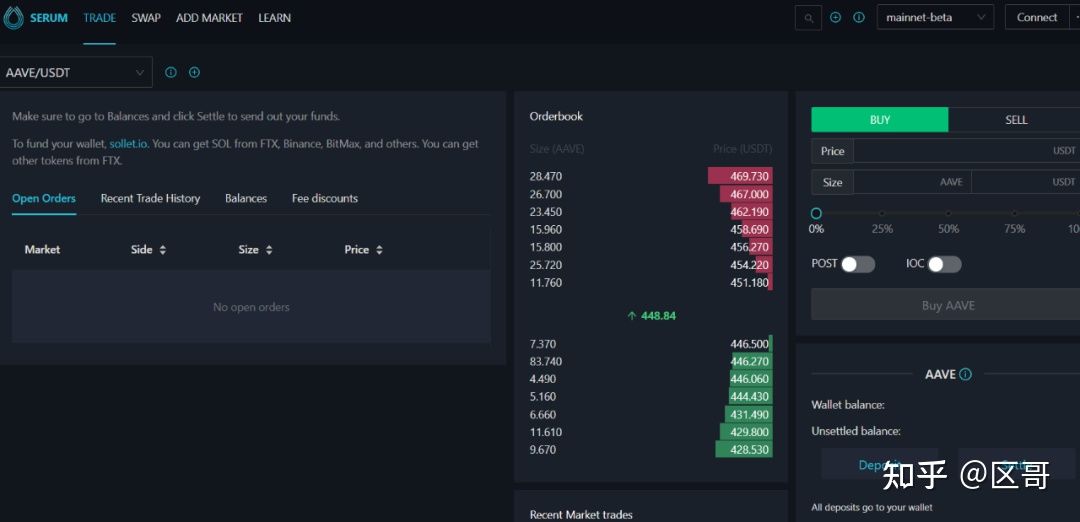Select the SELL tab
1080x522 pixels.
click(1015, 120)
